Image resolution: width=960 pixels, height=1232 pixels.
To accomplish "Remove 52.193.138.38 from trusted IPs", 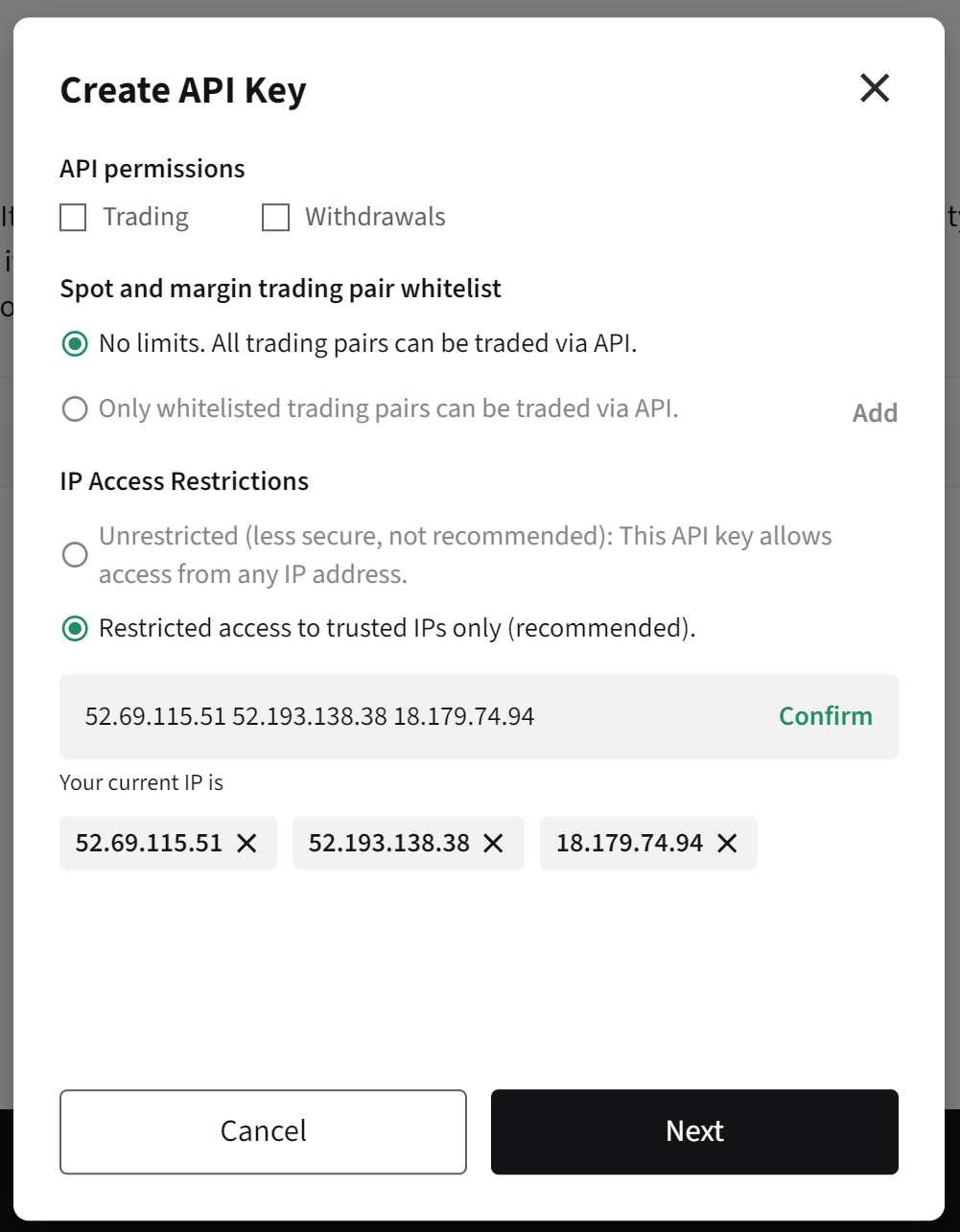I will [x=493, y=843].
